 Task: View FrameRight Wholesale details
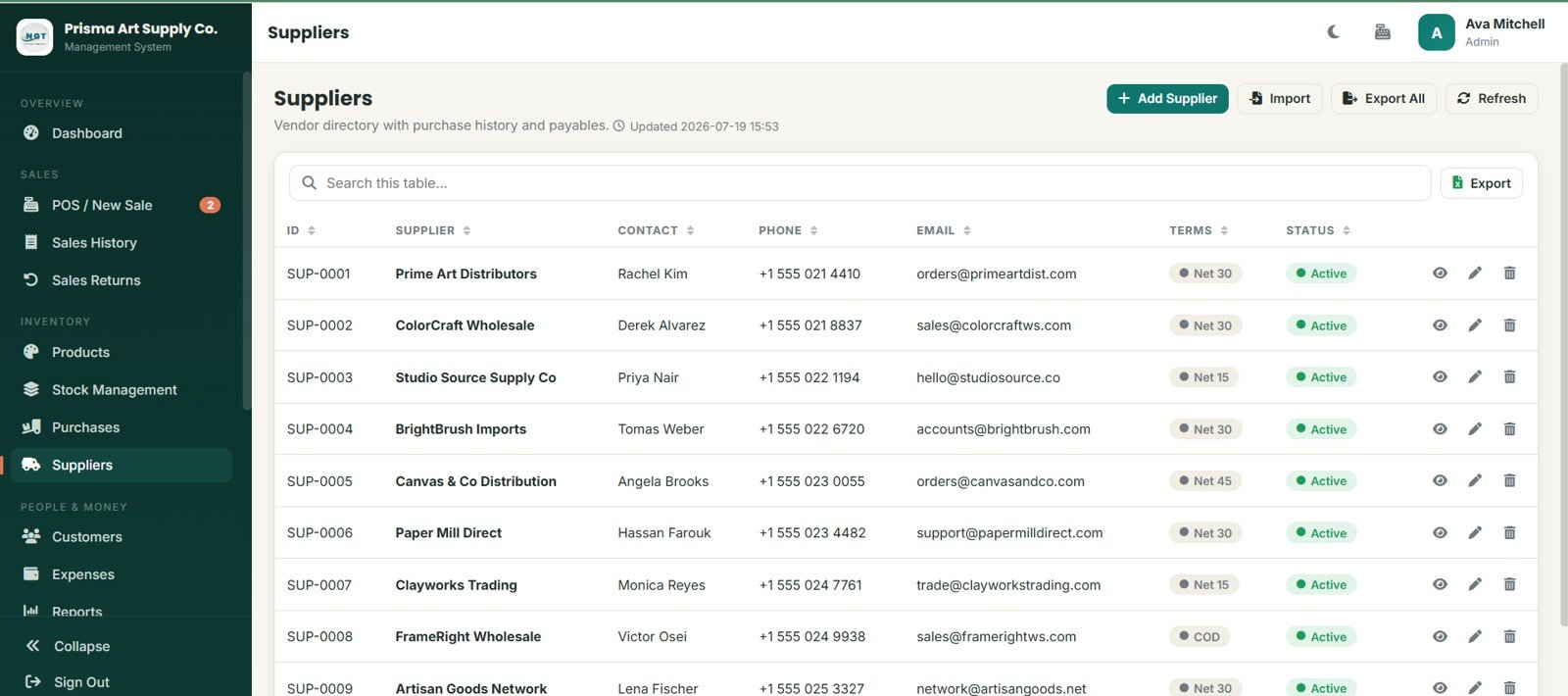(1440, 637)
